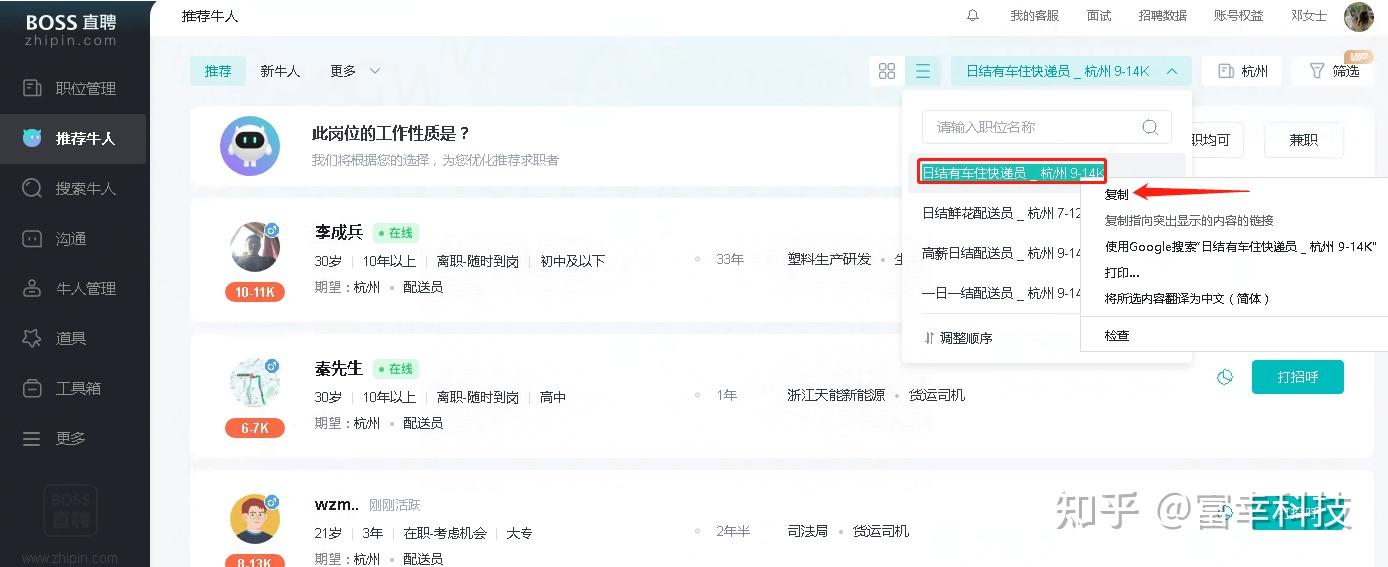Open candidate 秦先生 name

click(x=338, y=368)
